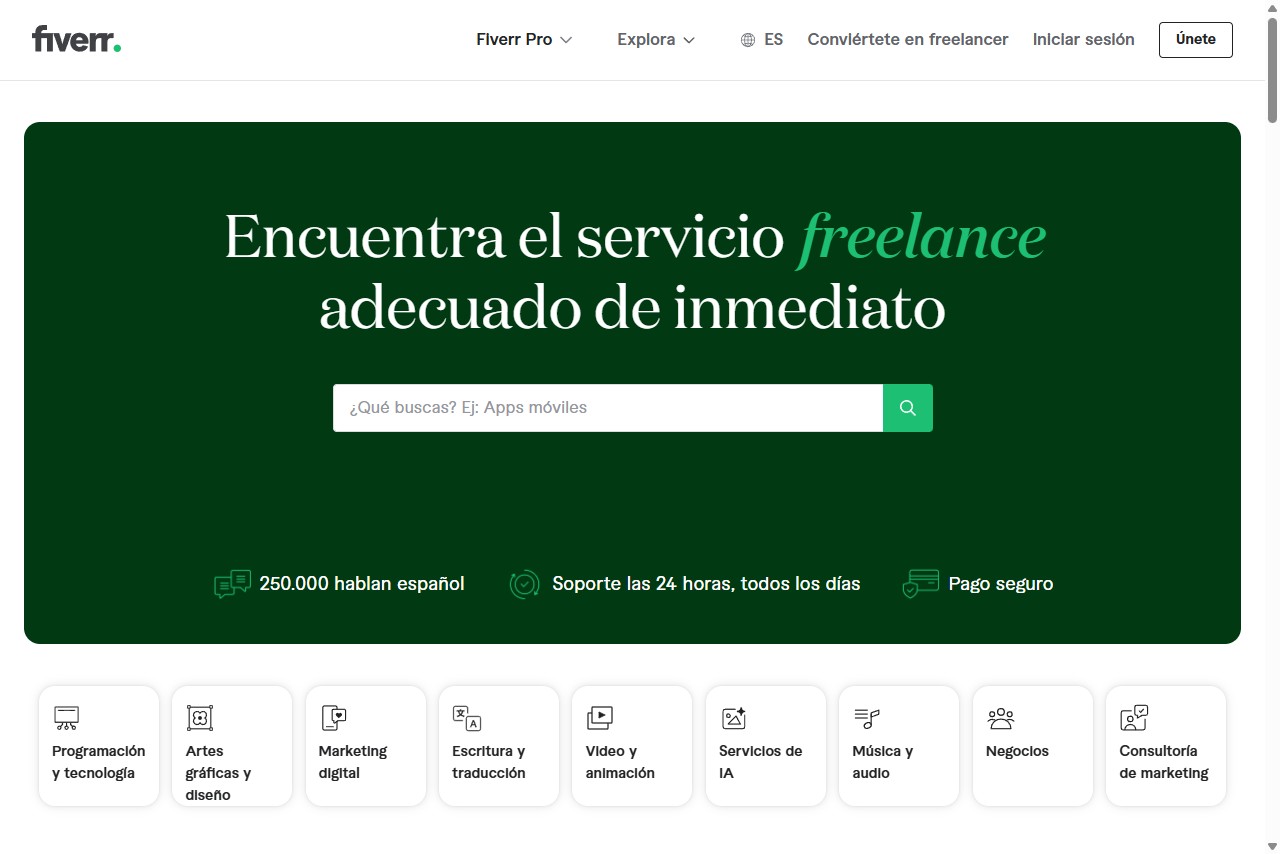Screen dimensions: 1280x854
Task: Click the Video y animación play icon
Action: pos(600,718)
